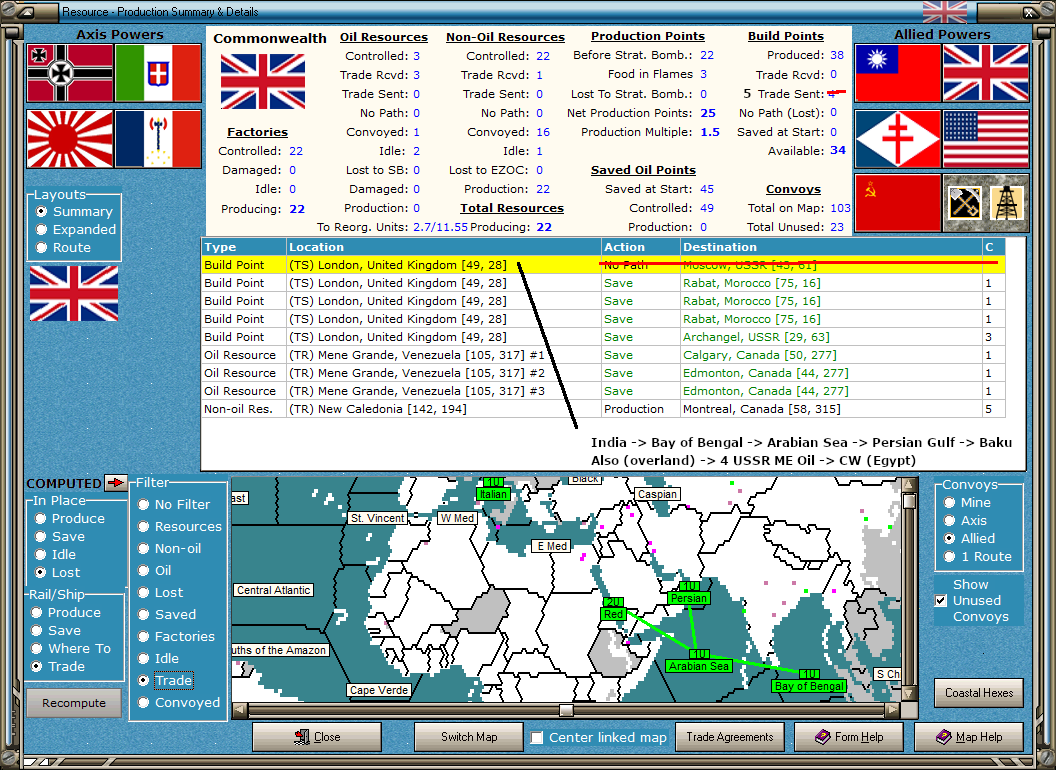This screenshot has height=770, width=1056.
Task: Click map scroll left arrow
Action: coord(239,710)
